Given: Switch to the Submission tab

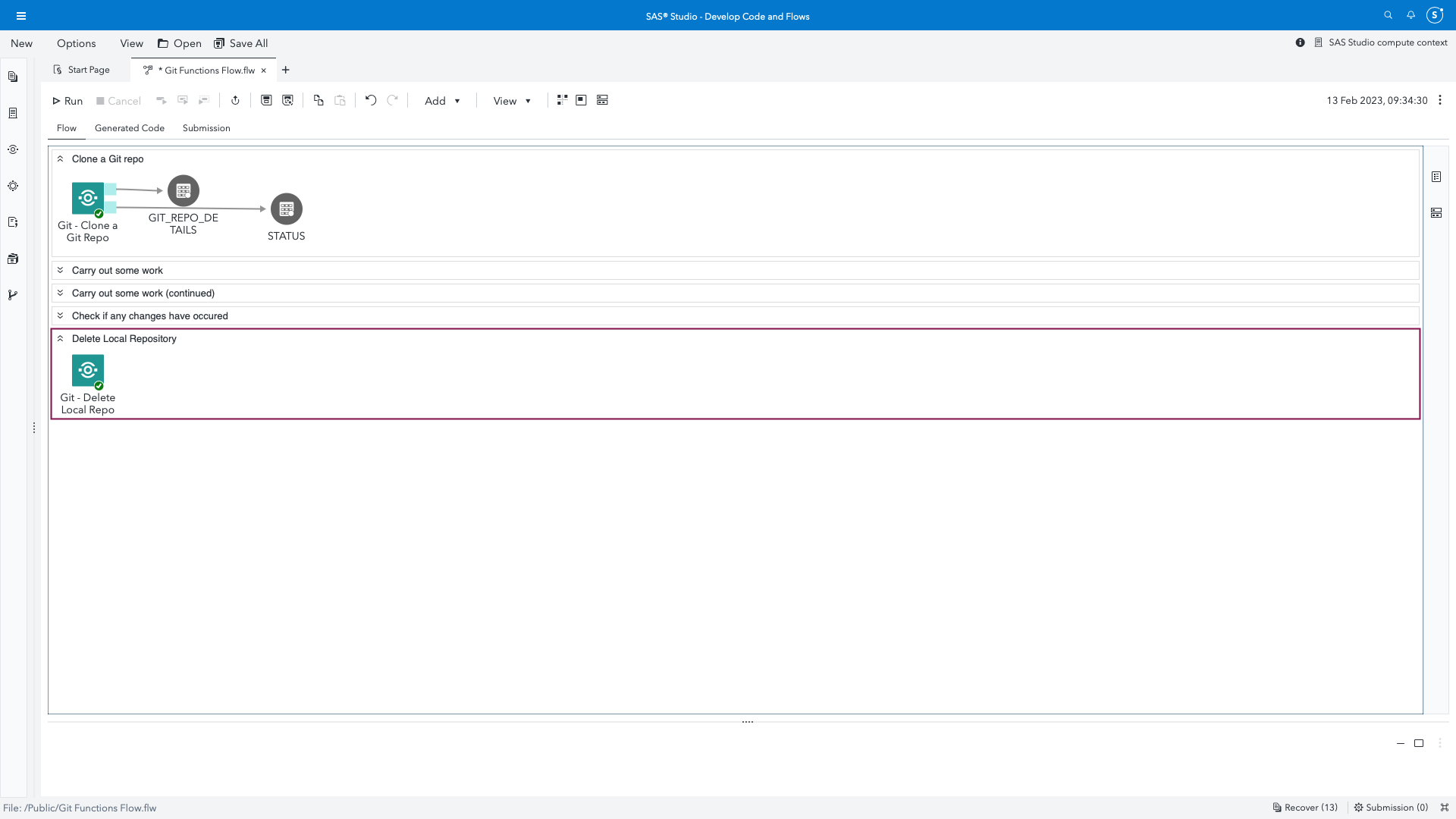Looking at the screenshot, I should pos(206,127).
